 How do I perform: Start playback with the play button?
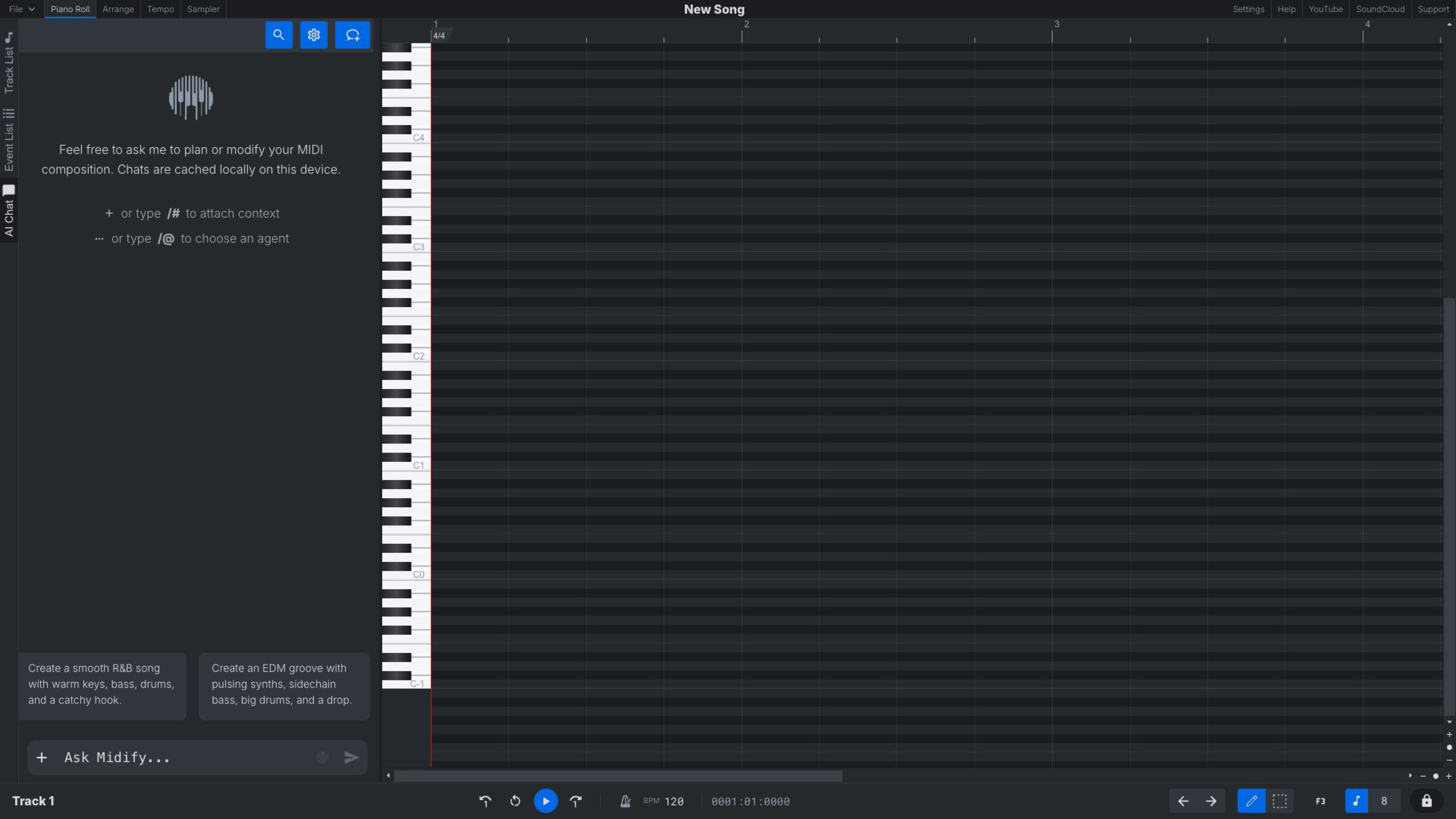(x=546, y=801)
